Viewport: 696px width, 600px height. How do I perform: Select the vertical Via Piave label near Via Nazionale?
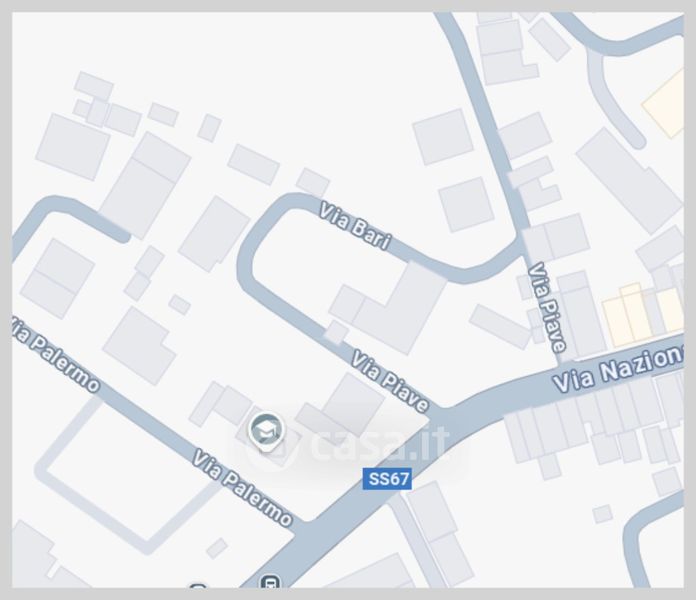(547, 307)
